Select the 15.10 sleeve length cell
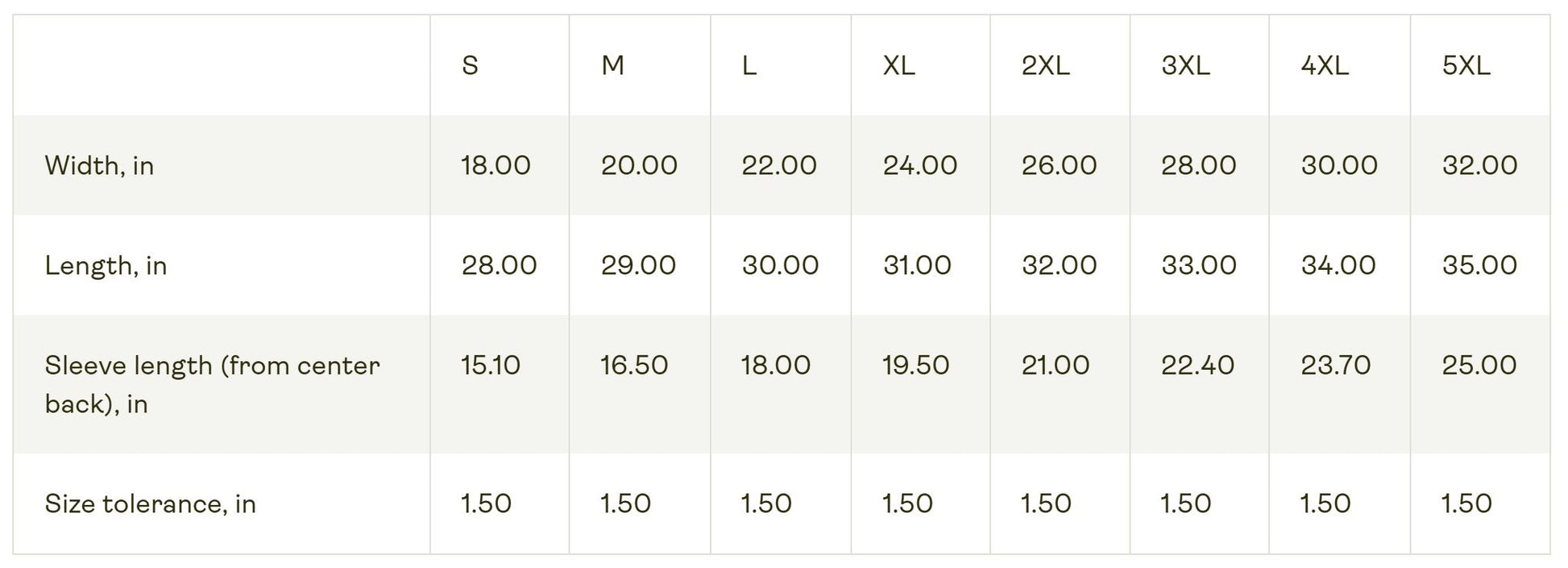Screen dimensions: 1568x568 [x=491, y=365]
